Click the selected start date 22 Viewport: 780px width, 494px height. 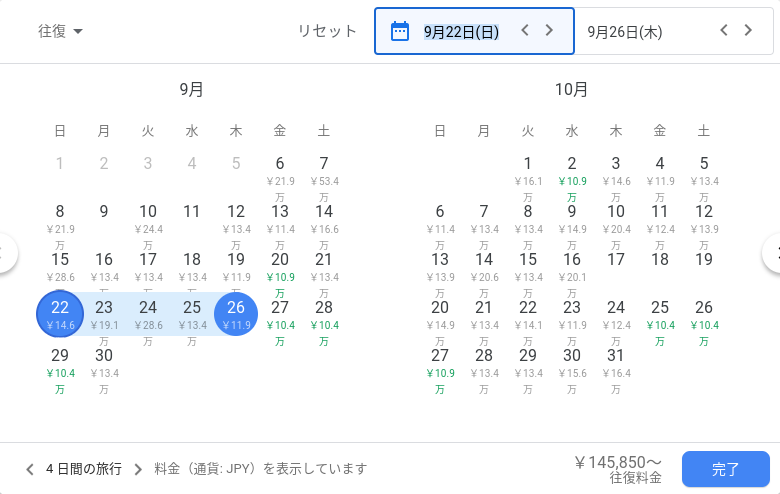click(60, 314)
